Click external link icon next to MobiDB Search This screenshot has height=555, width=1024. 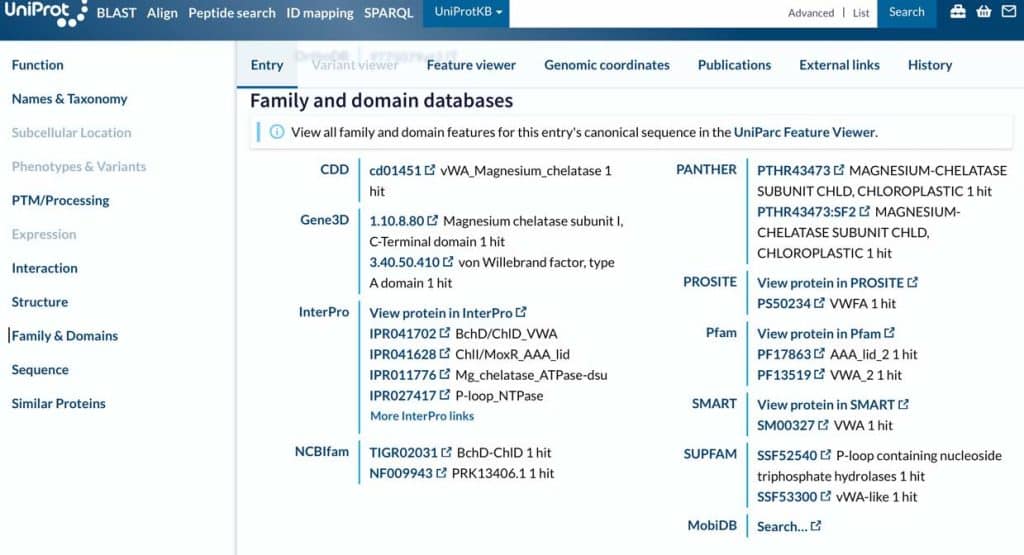(x=816, y=526)
